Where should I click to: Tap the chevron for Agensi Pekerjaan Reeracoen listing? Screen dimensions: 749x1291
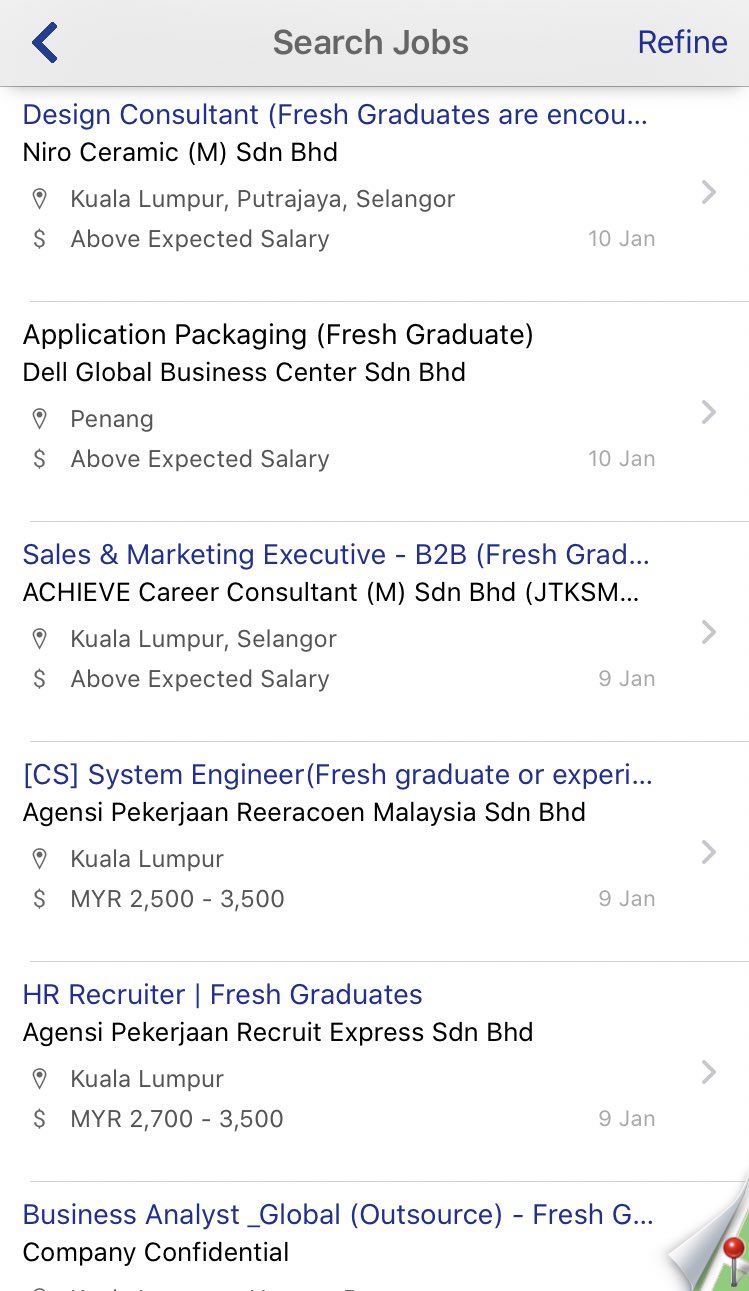point(709,852)
